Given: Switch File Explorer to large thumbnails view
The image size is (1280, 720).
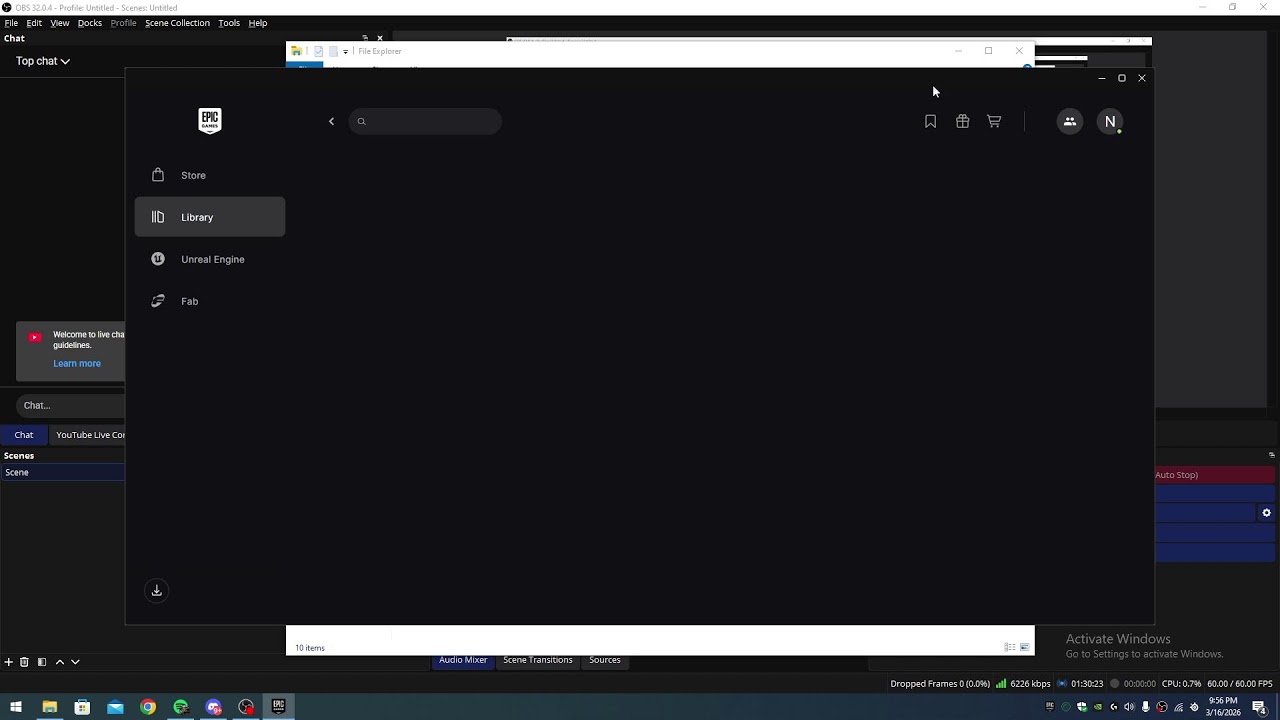Looking at the screenshot, I should 1024,648.
